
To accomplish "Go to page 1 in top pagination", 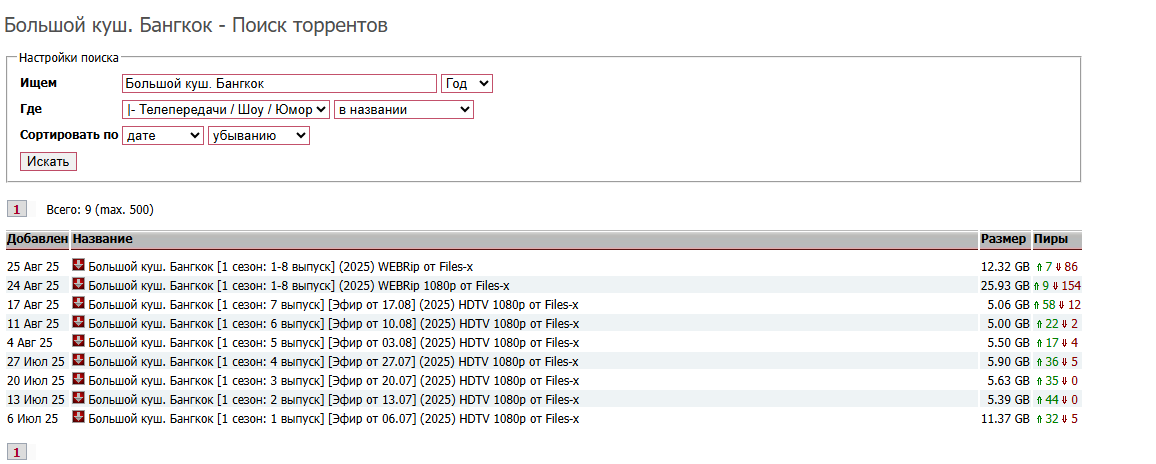I will click(x=17, y=209).
